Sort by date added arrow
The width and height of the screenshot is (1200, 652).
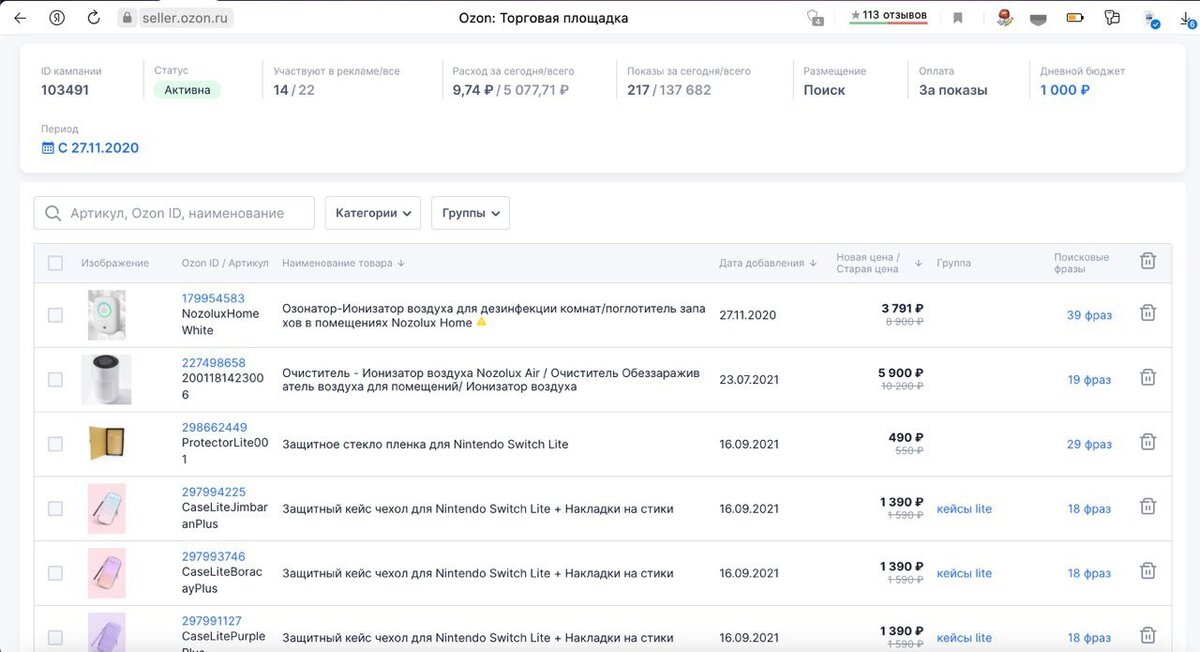point(813,263)
